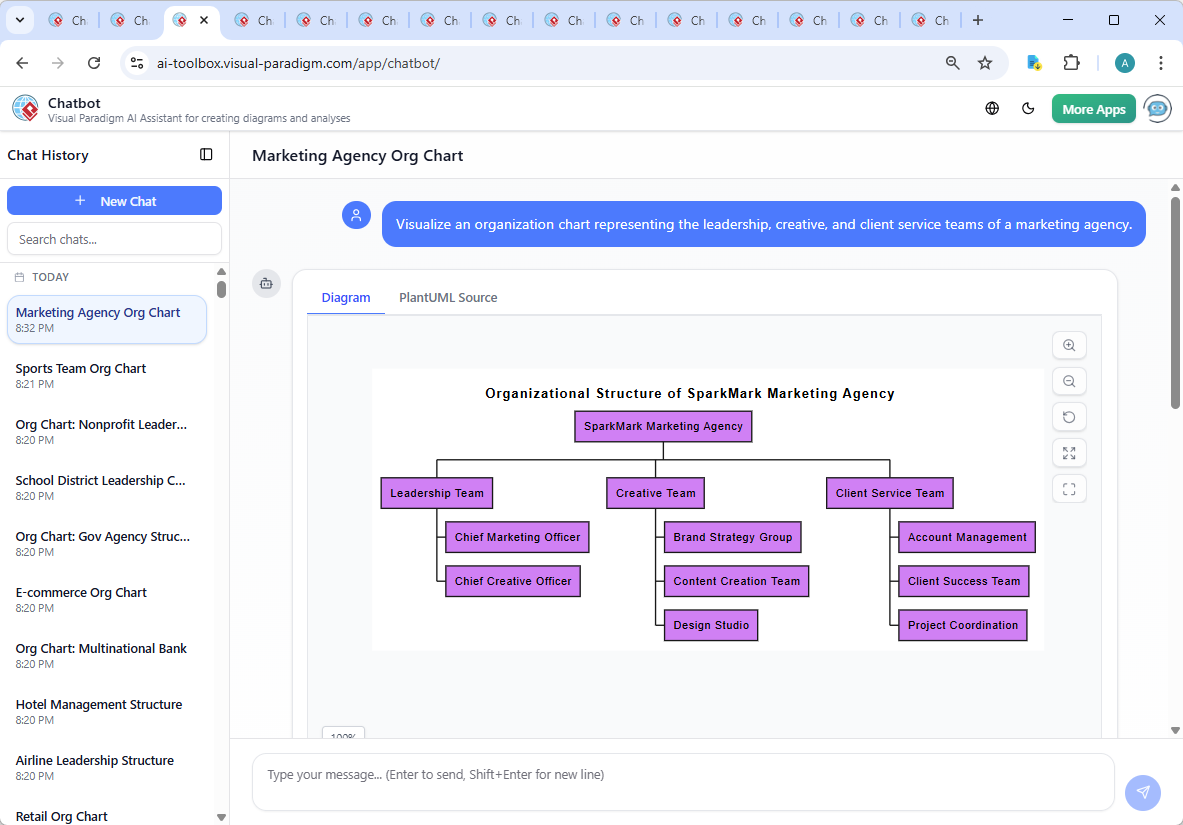This screenshot has width=1183, height=825.
Task: Start a New Chat
Action: [114, 201]
